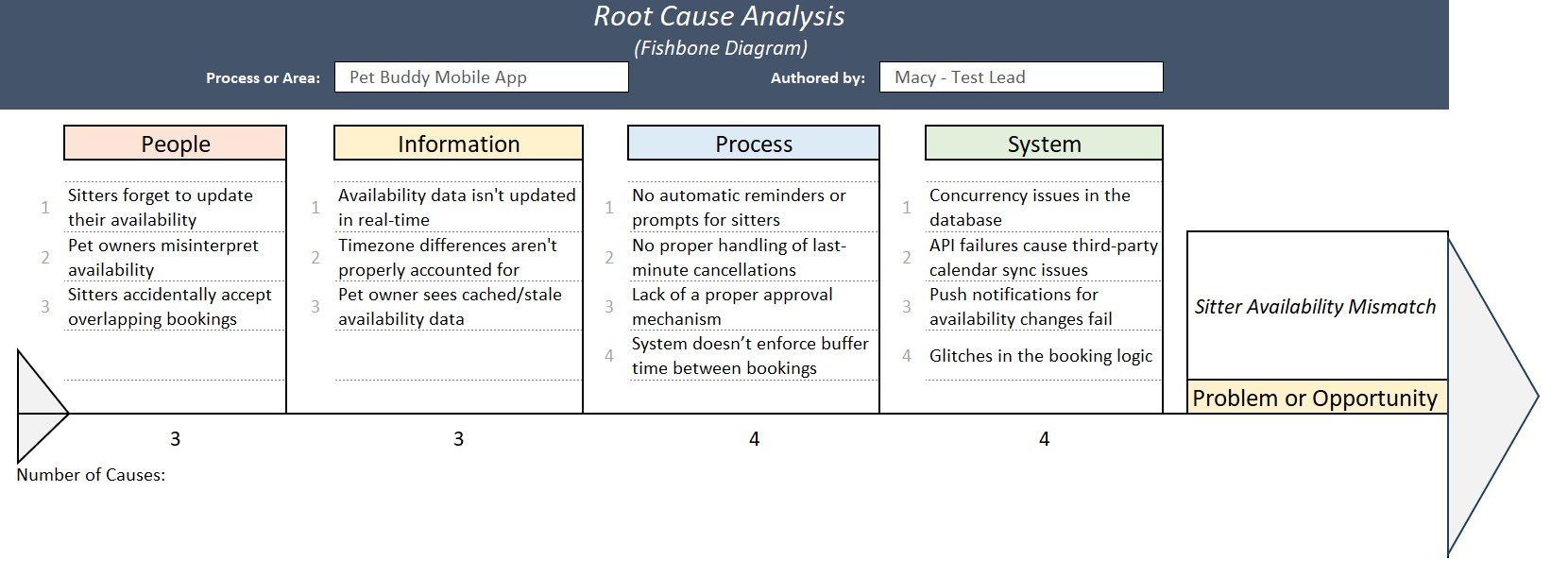
Task: Click the Root Cause Analysis title
Action: click(719, 16)
